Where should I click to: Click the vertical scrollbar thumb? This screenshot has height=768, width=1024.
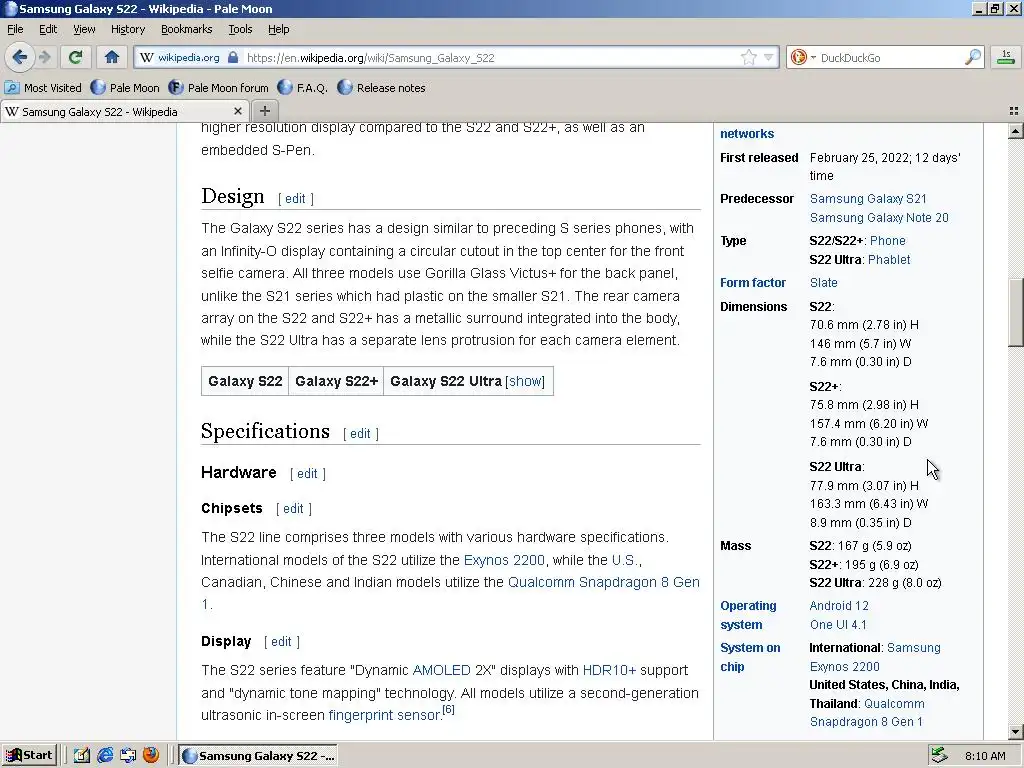1016,313
